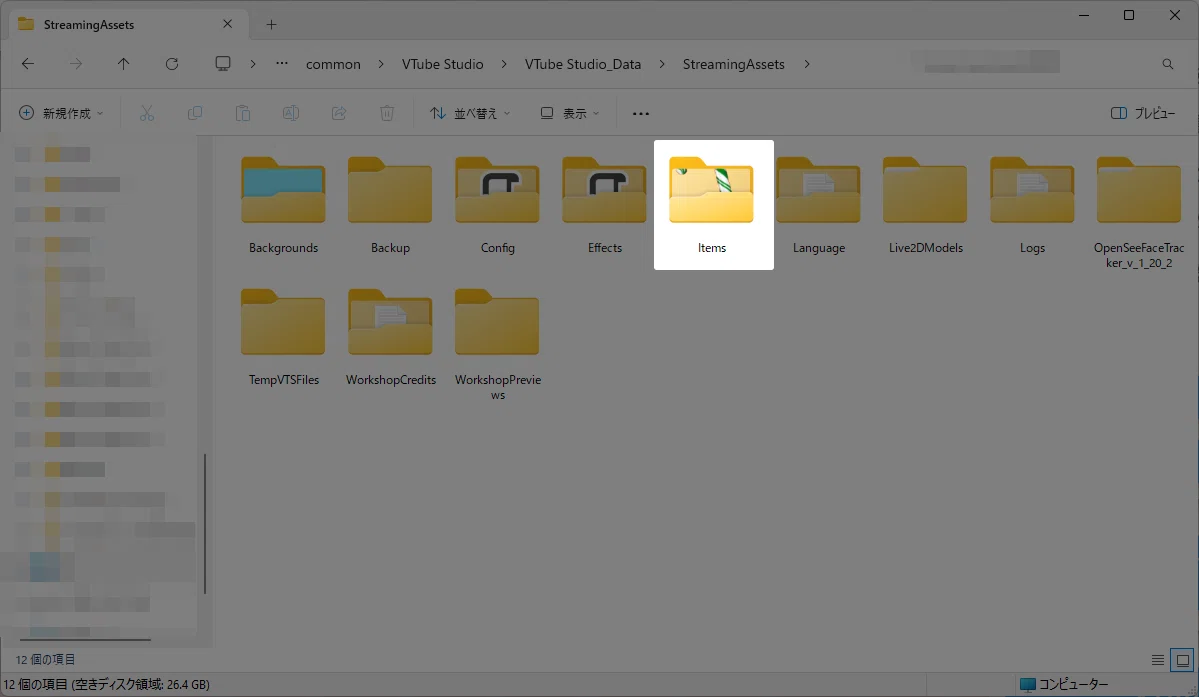The height and width of the screenshot is (697, 1199).
Task: Select the StreamingAssets tab
Action: (x=128, y=24)
